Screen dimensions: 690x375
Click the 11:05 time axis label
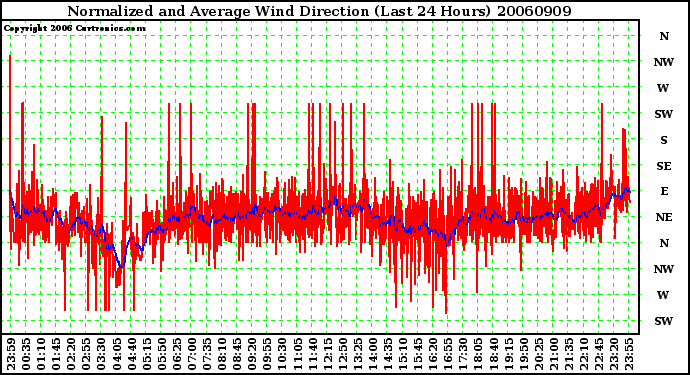[297, 354]
